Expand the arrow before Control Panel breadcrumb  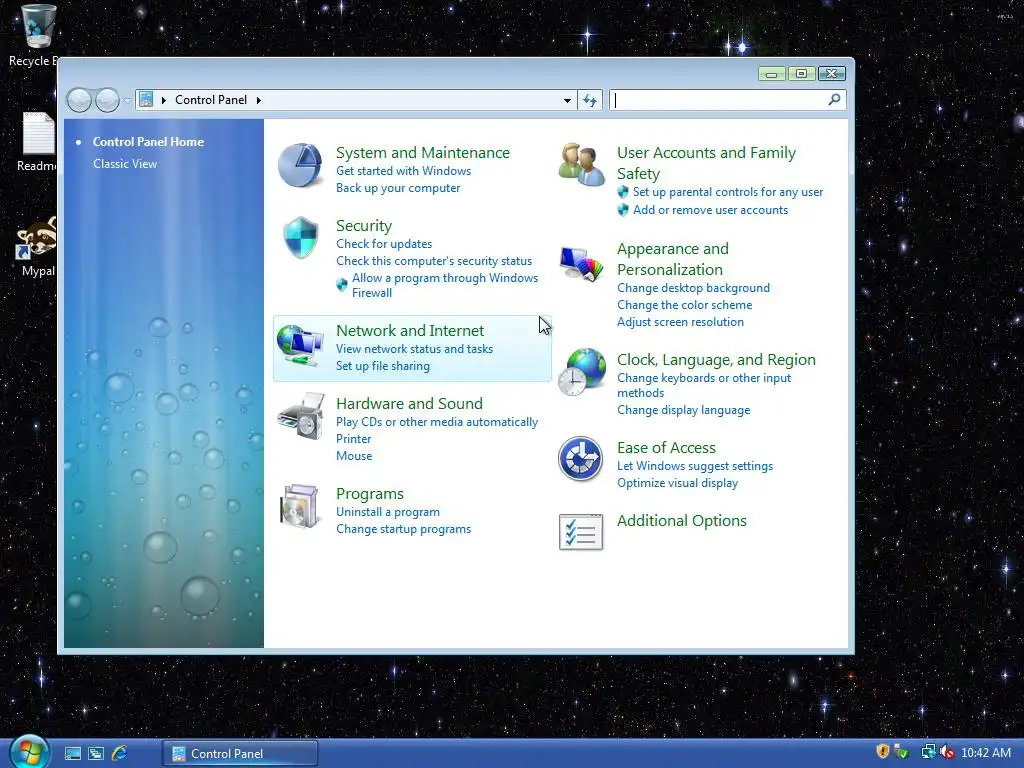[163, 100]
